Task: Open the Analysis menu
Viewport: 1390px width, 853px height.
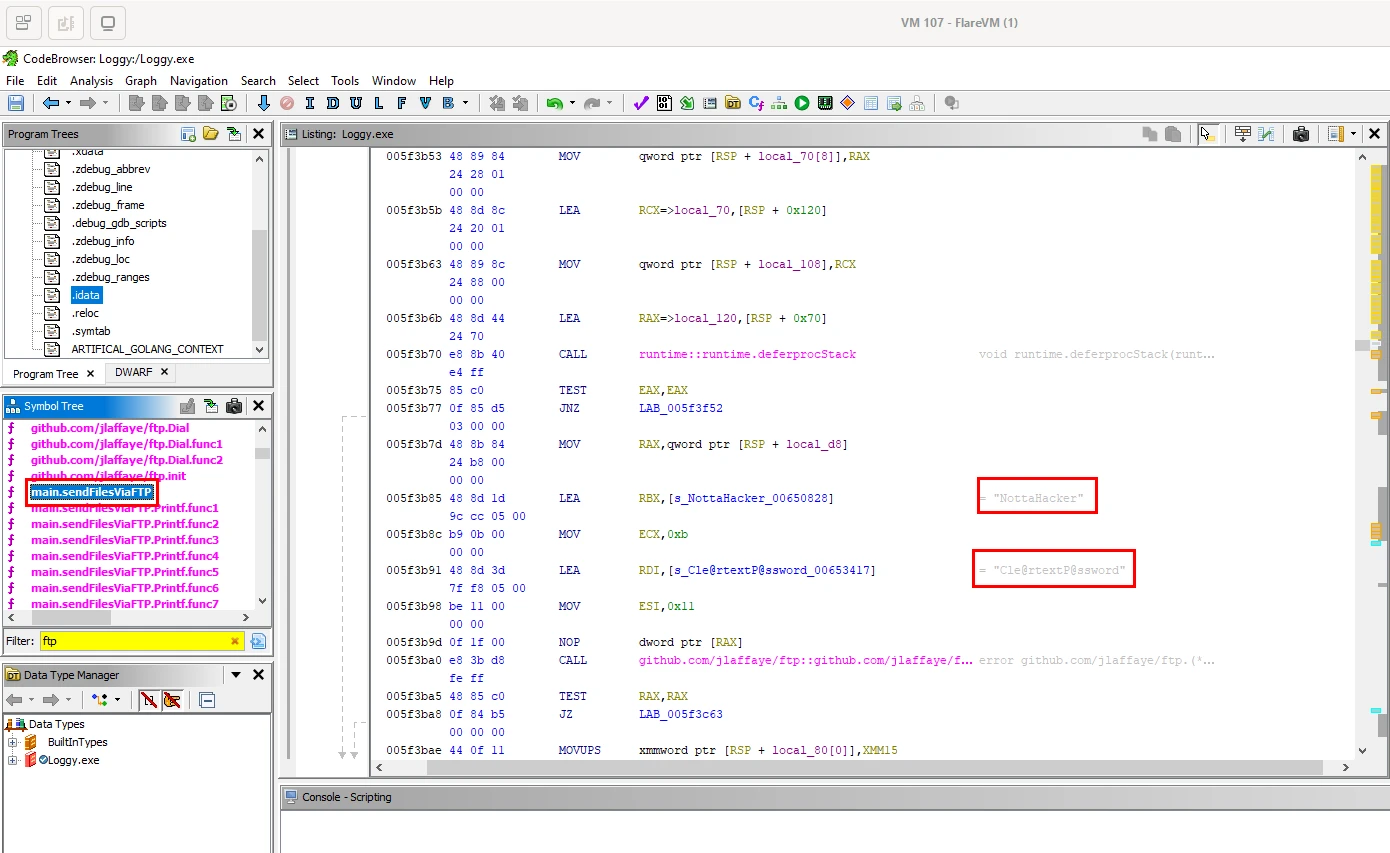Action: [x=91, y=81]
